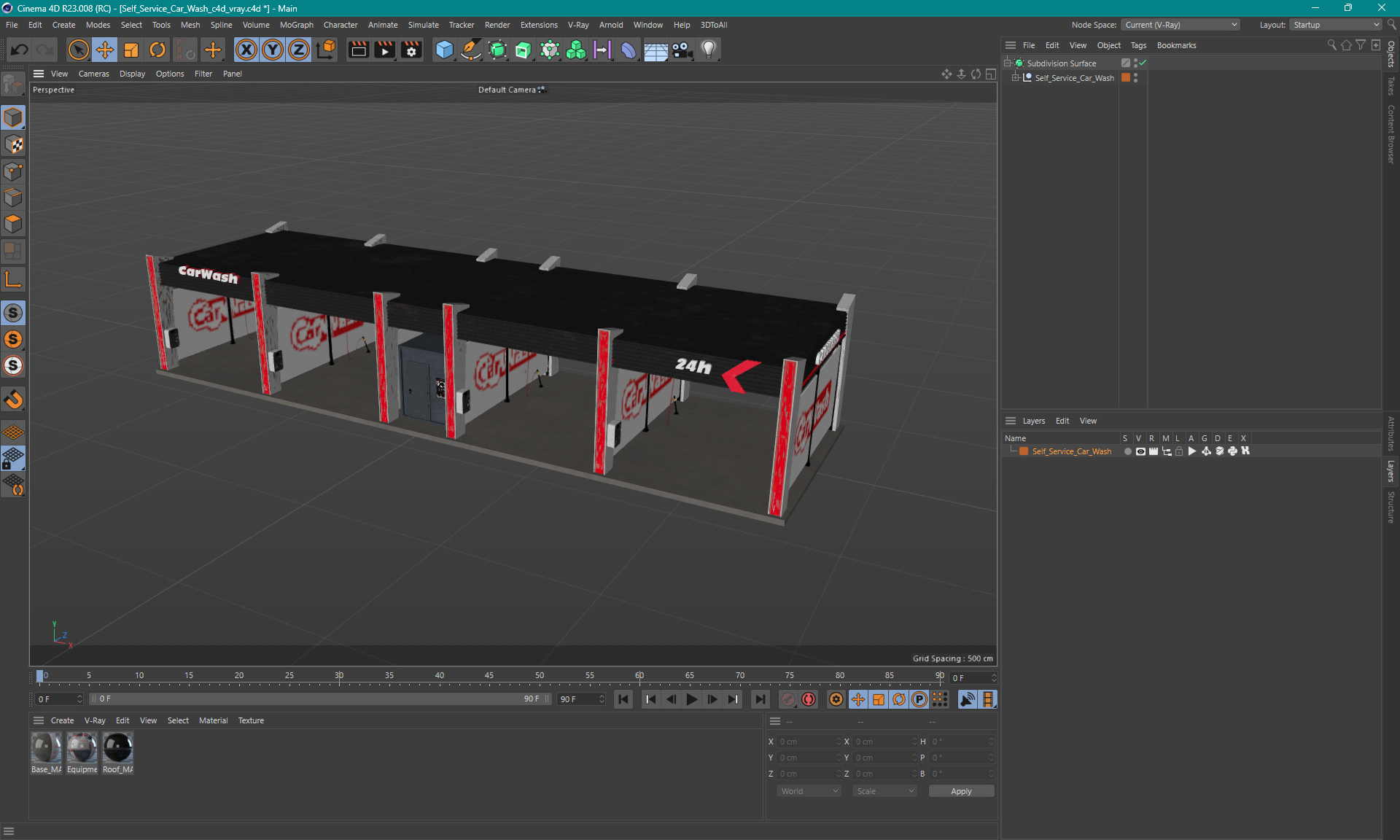Go to end of animation

coord(760,699)
